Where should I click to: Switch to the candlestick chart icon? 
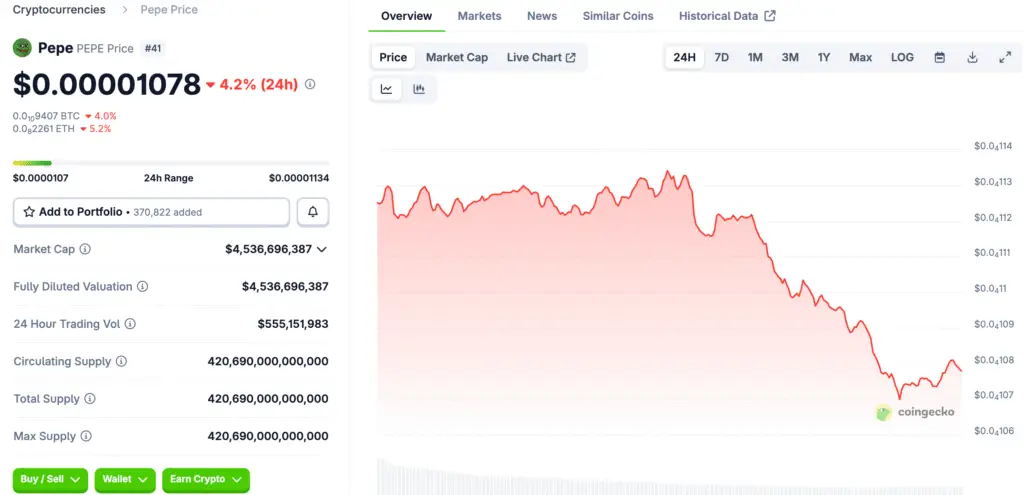(x=419, y=89)
